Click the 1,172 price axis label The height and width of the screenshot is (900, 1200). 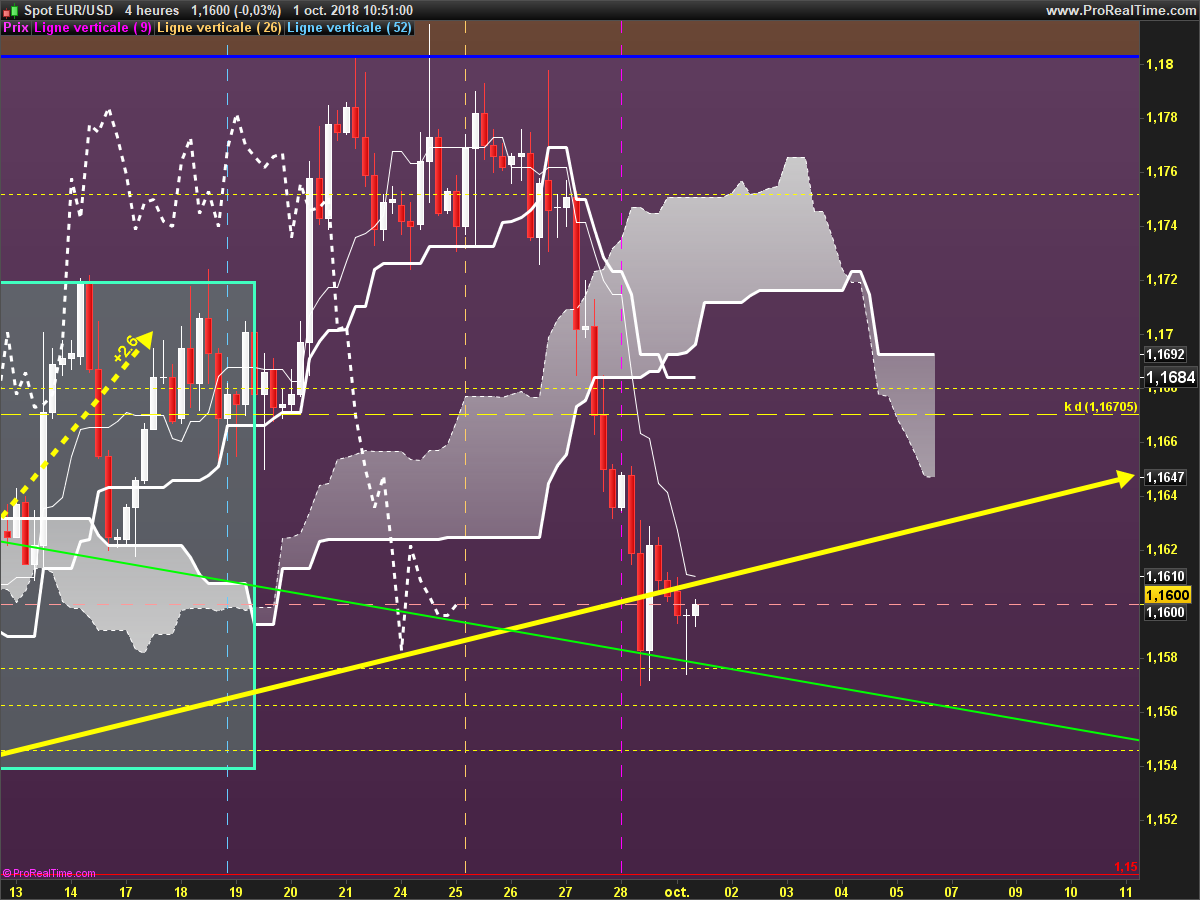point(1162,280)
